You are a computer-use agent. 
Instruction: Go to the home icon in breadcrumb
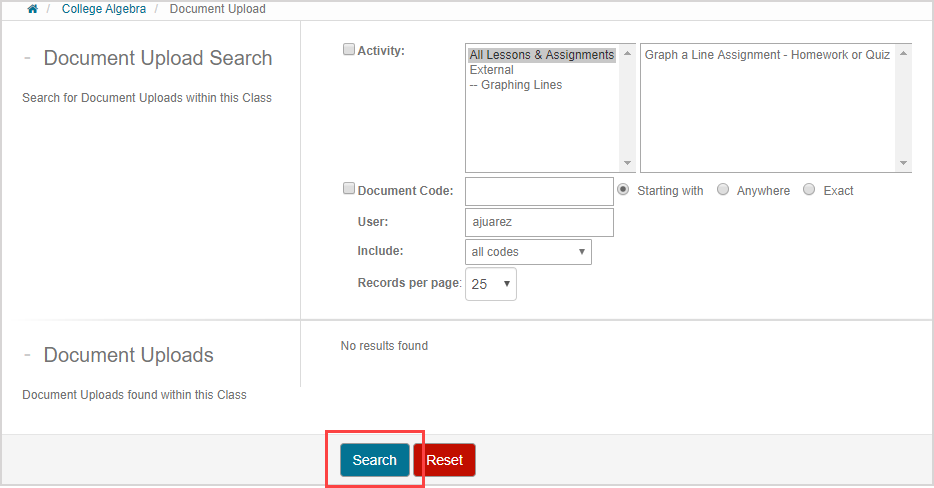tap(32, 9)
